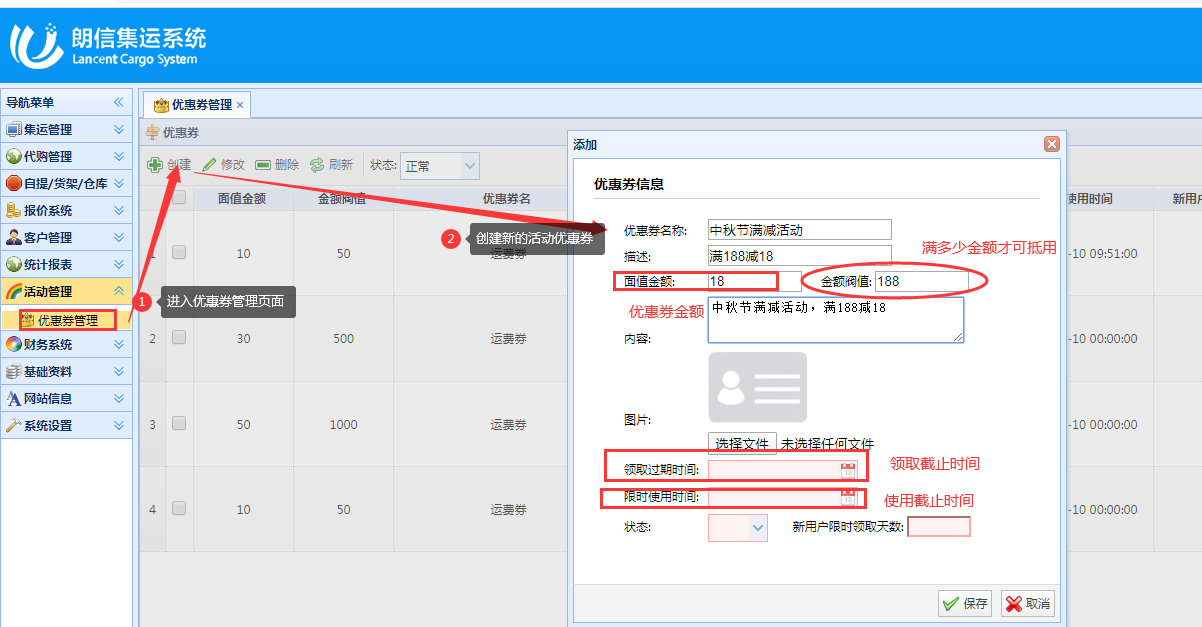1202x627 pixels.
Task: Expand the 系统设置 menu section
Action: pos(119,425)
